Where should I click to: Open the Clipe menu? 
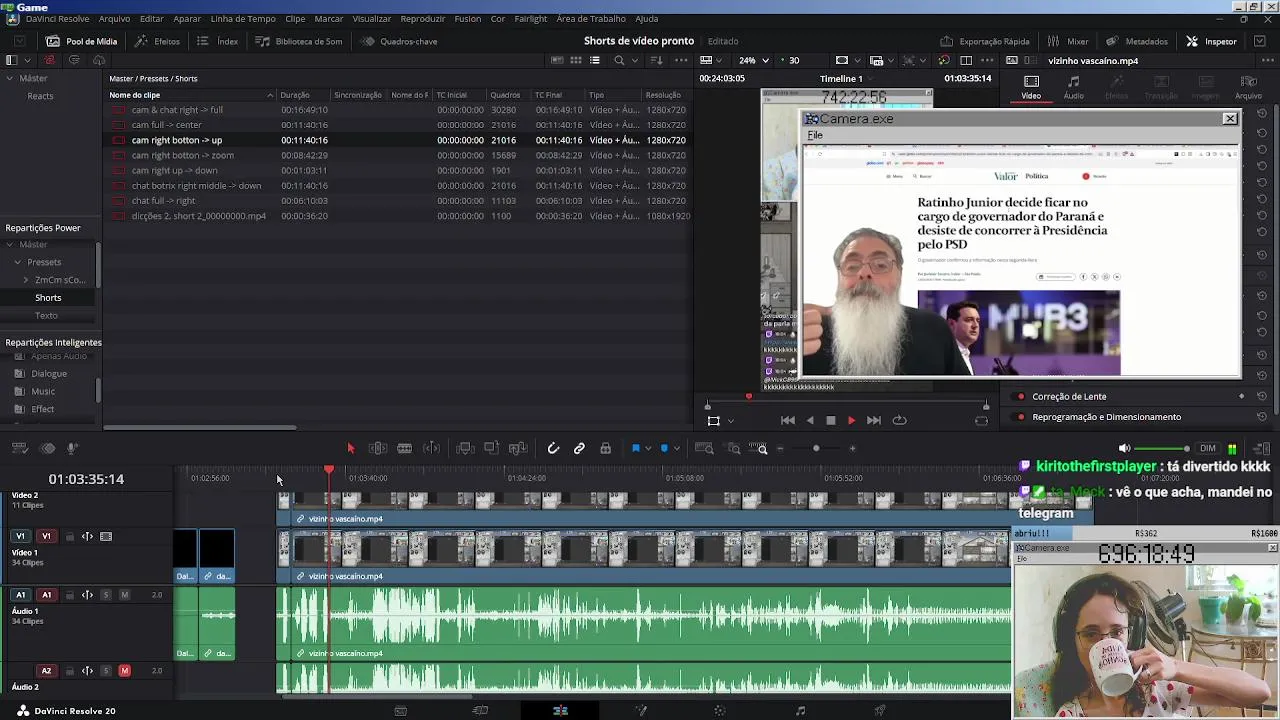[295, 19]
